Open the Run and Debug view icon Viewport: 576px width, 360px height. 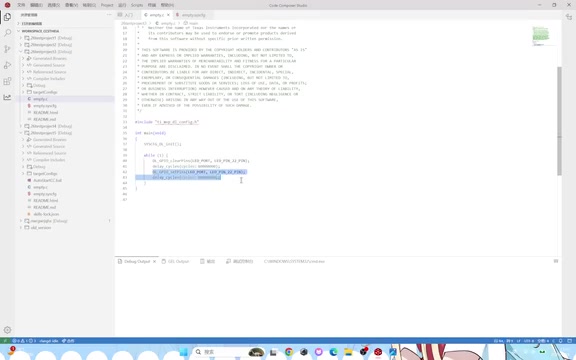[7, 65]
